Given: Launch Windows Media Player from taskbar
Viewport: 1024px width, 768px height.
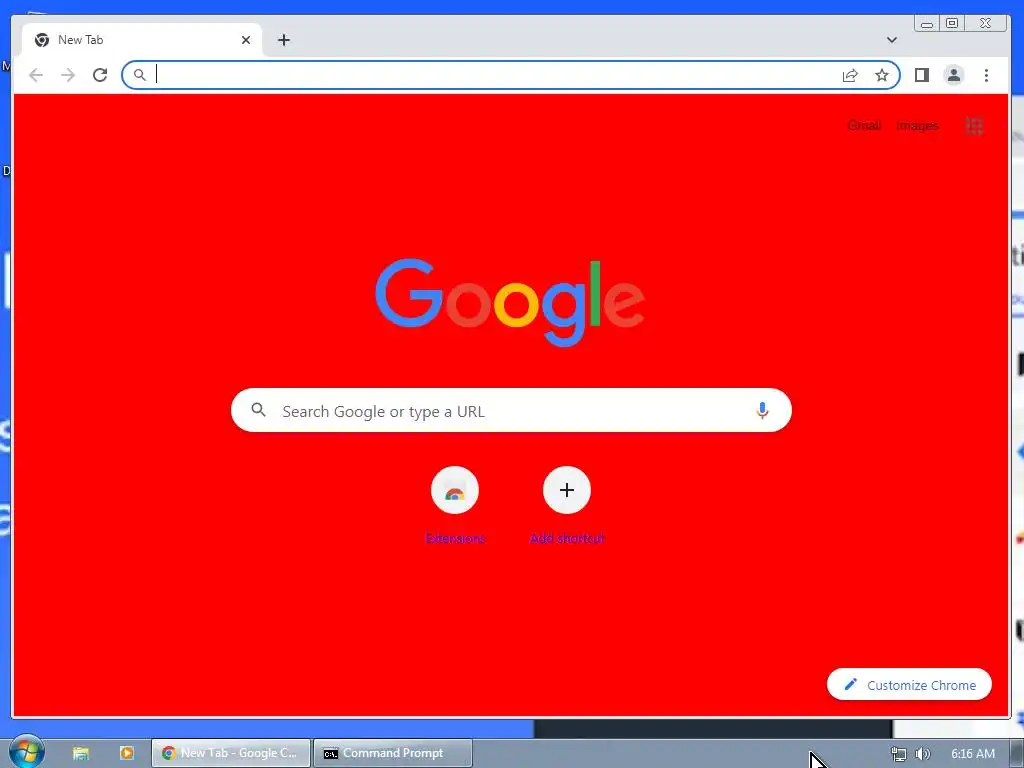Looking at the screenshot, I should (x=127, y=753).
